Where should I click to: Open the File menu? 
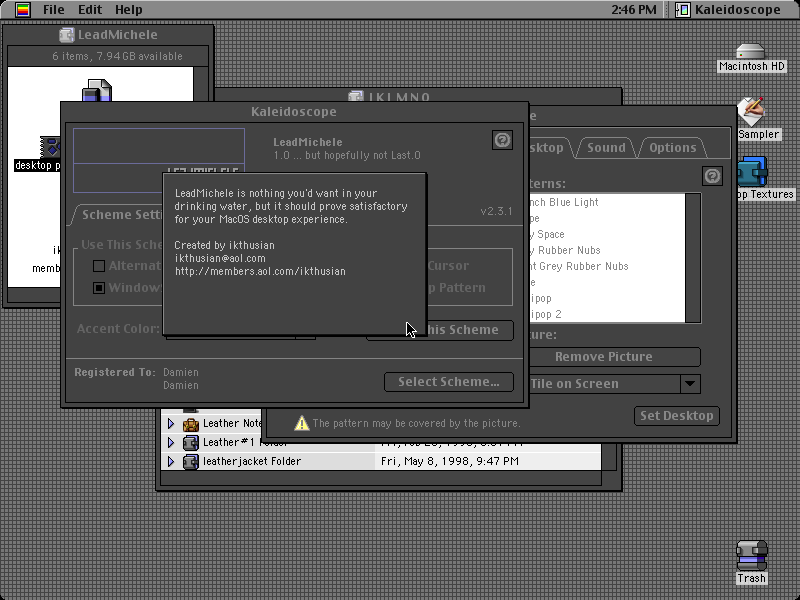point(54,10)
